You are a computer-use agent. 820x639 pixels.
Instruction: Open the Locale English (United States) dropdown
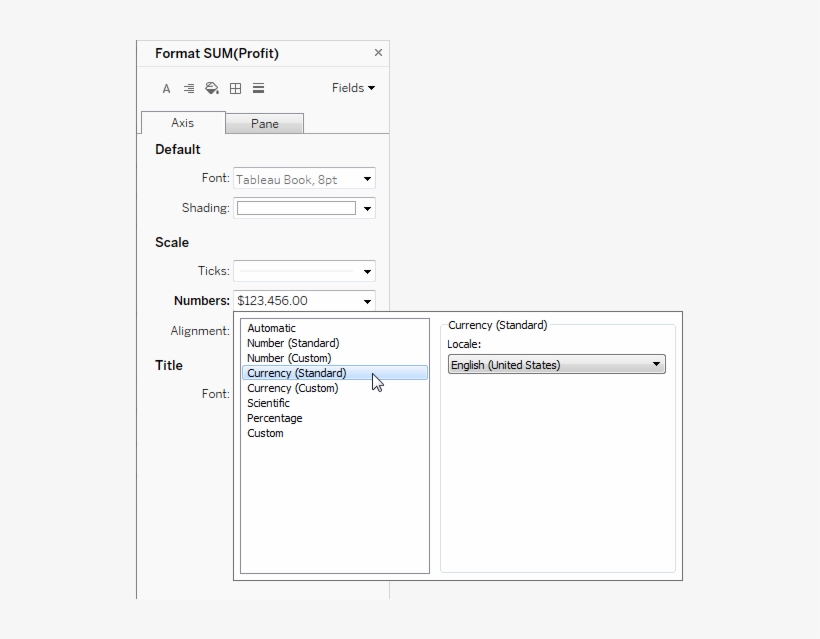coord(556,364)
